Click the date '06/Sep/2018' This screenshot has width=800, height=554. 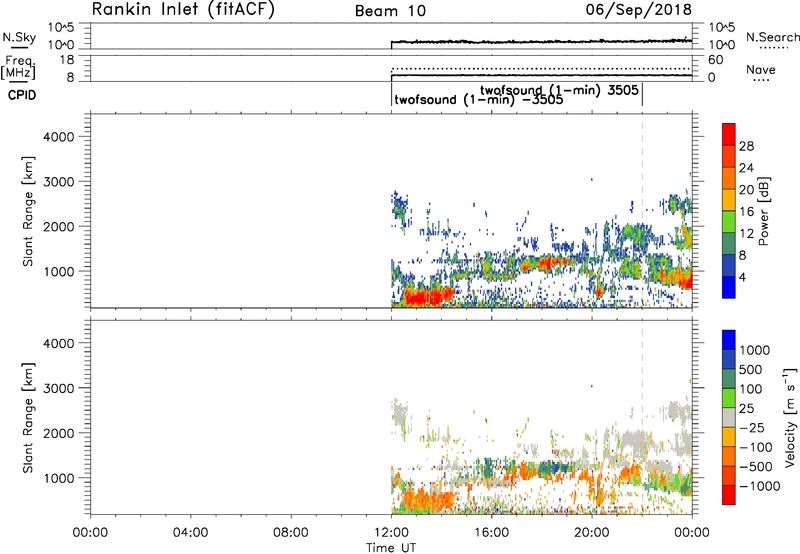(x=638, y=9)
